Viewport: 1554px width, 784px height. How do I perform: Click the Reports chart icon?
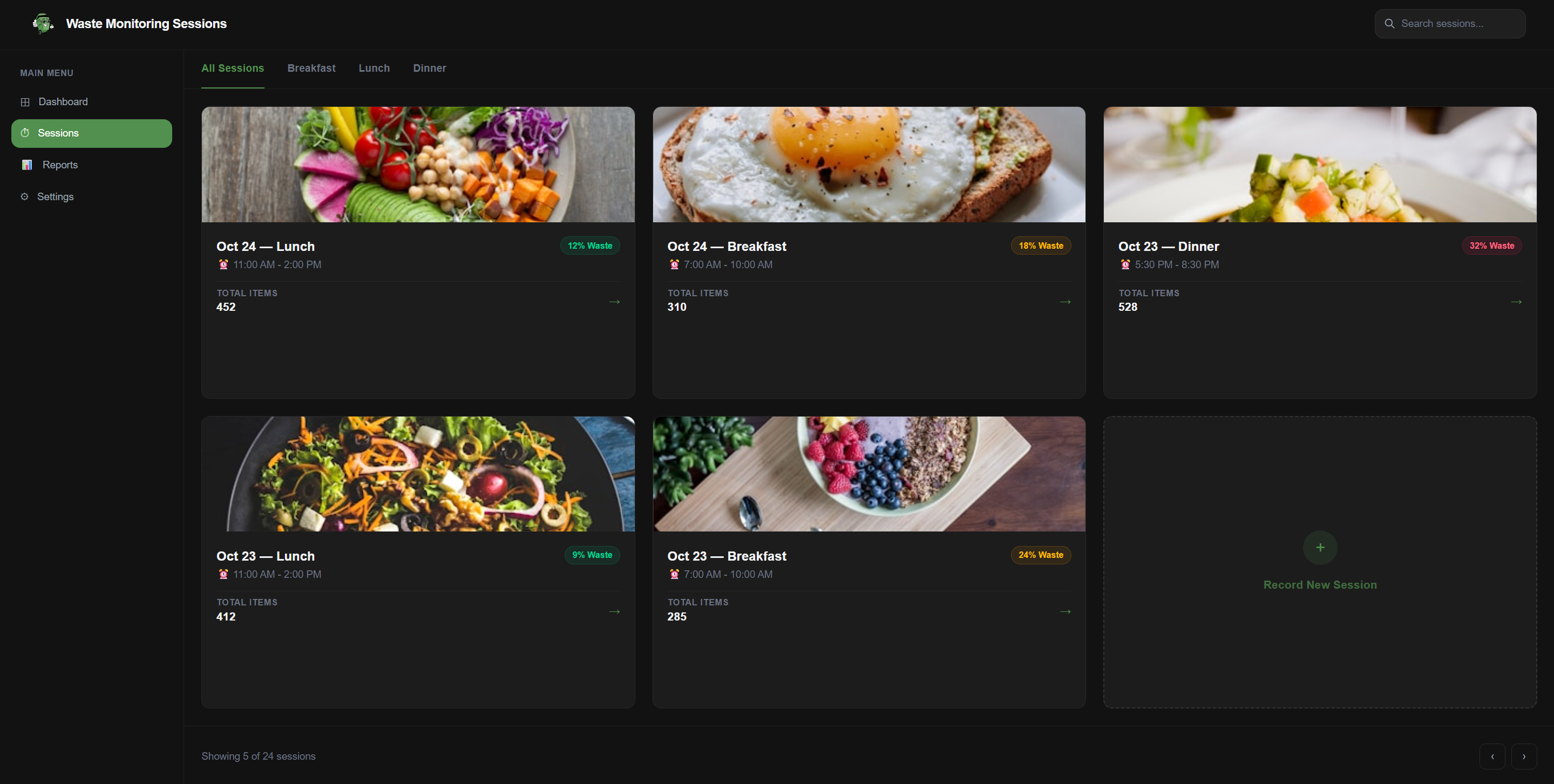point(26,165)
